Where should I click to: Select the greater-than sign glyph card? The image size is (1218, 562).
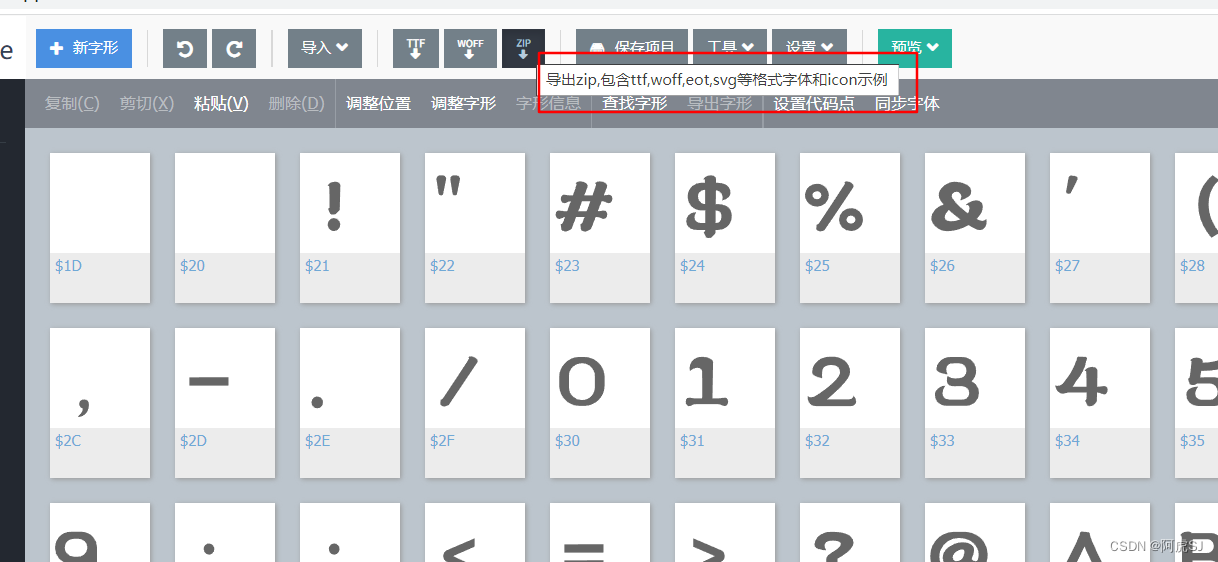725,532
